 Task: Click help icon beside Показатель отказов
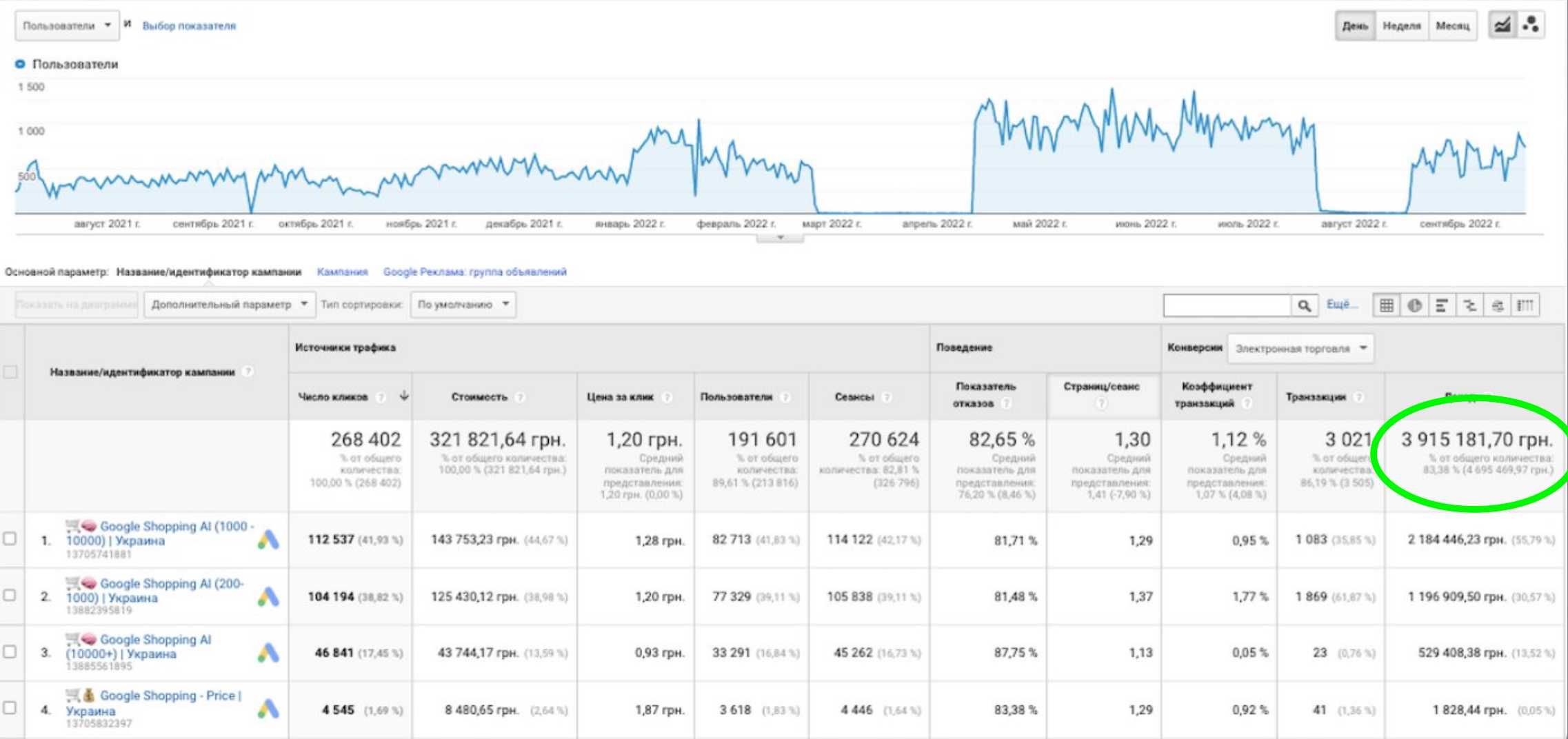(x=1006, y=403)
